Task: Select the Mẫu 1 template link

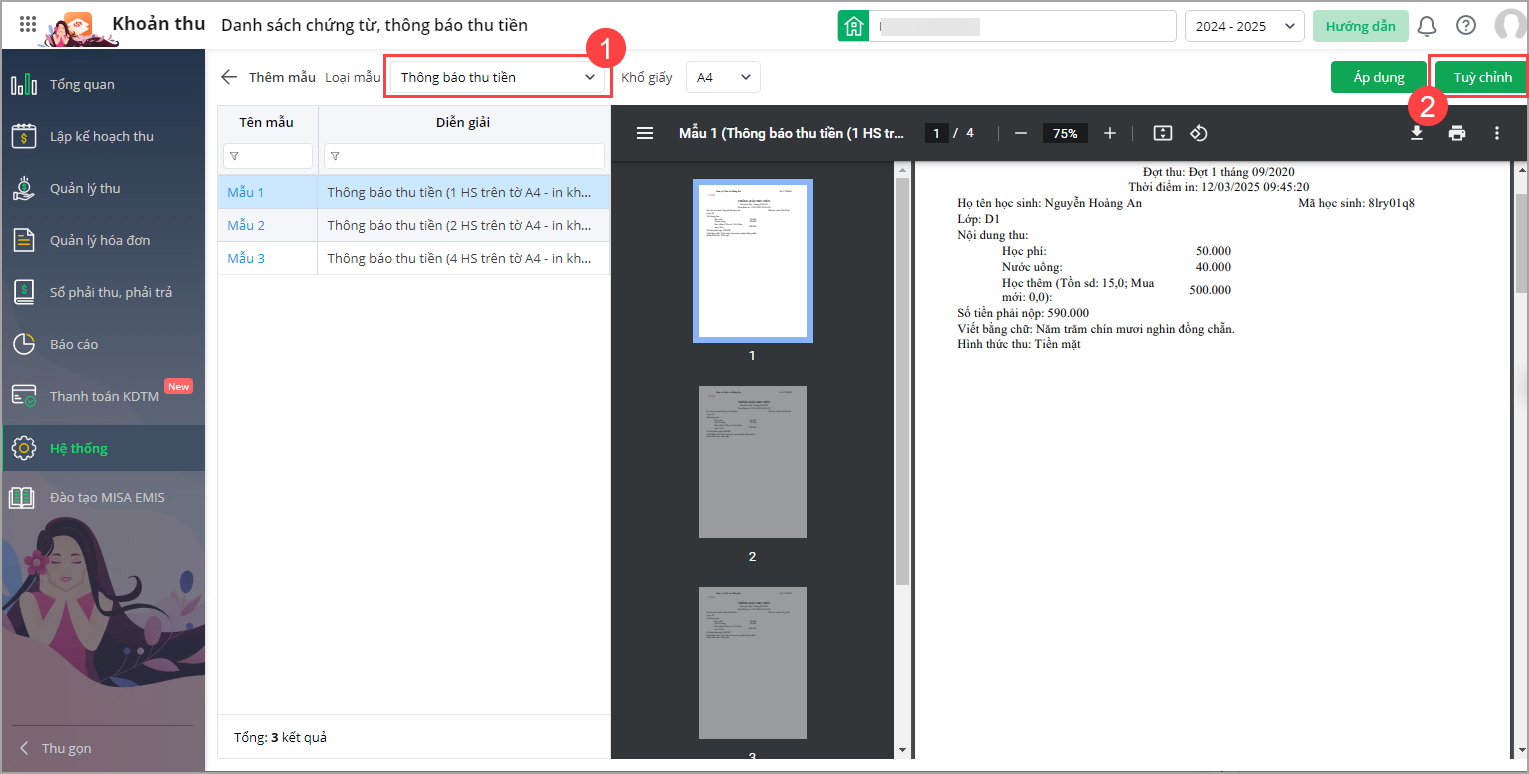Action: pyautogui.click(x=246, y=192)
